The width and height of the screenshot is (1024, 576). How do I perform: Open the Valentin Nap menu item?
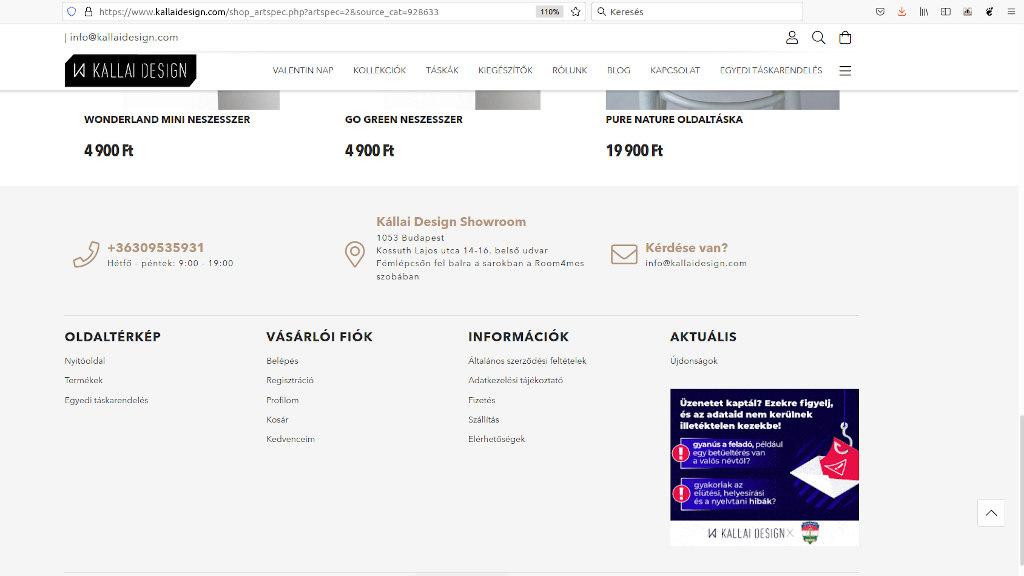tap(303, 71)
